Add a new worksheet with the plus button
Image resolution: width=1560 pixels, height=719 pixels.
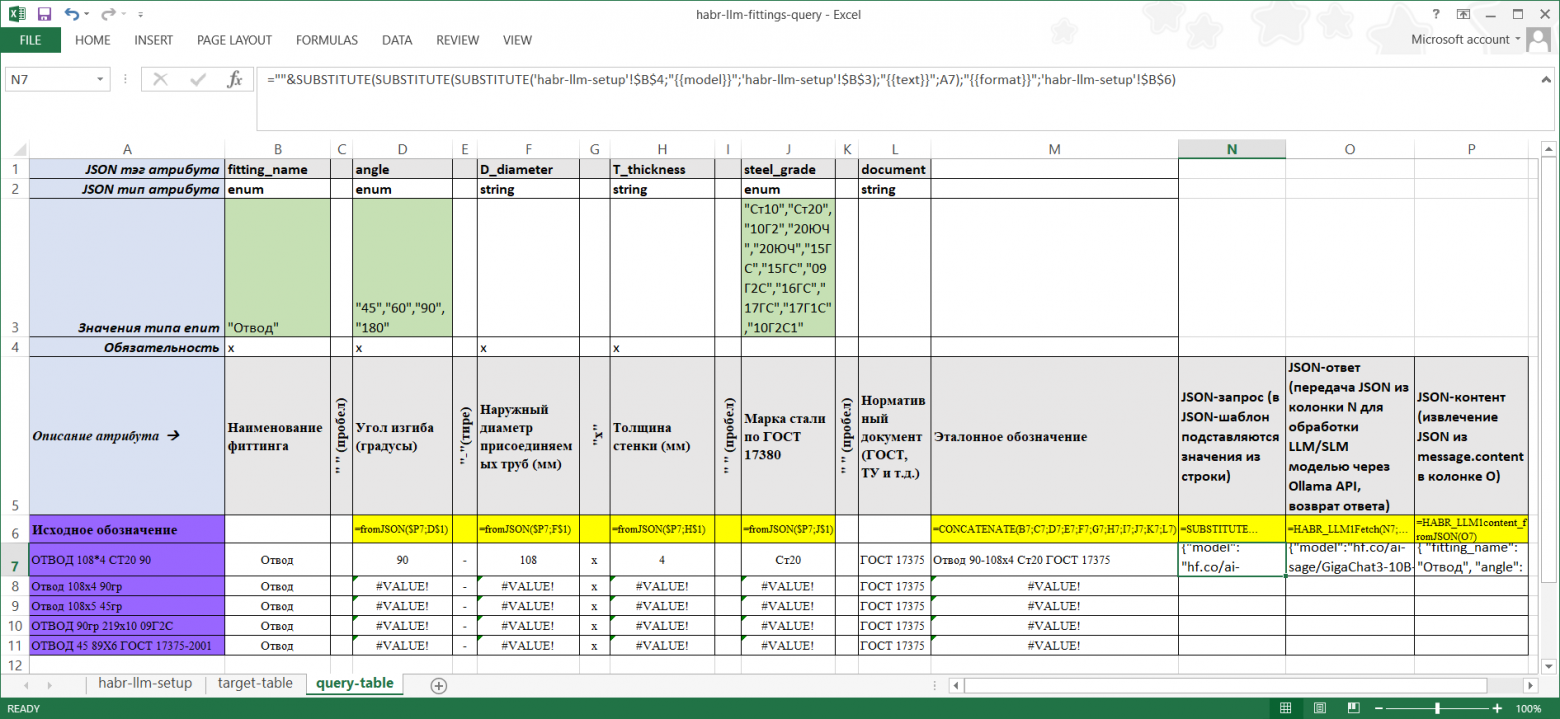pyautogui.click(x=437, y=684)
